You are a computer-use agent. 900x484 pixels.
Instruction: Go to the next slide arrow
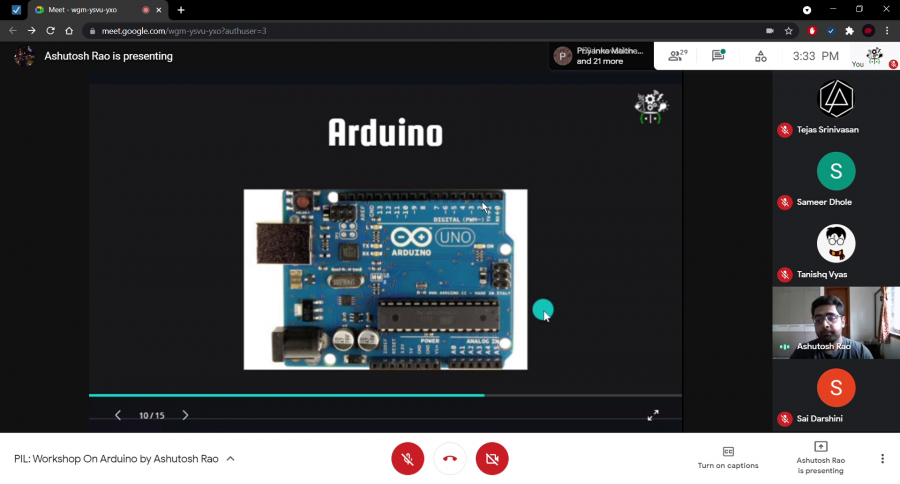[x=185, y=415]
